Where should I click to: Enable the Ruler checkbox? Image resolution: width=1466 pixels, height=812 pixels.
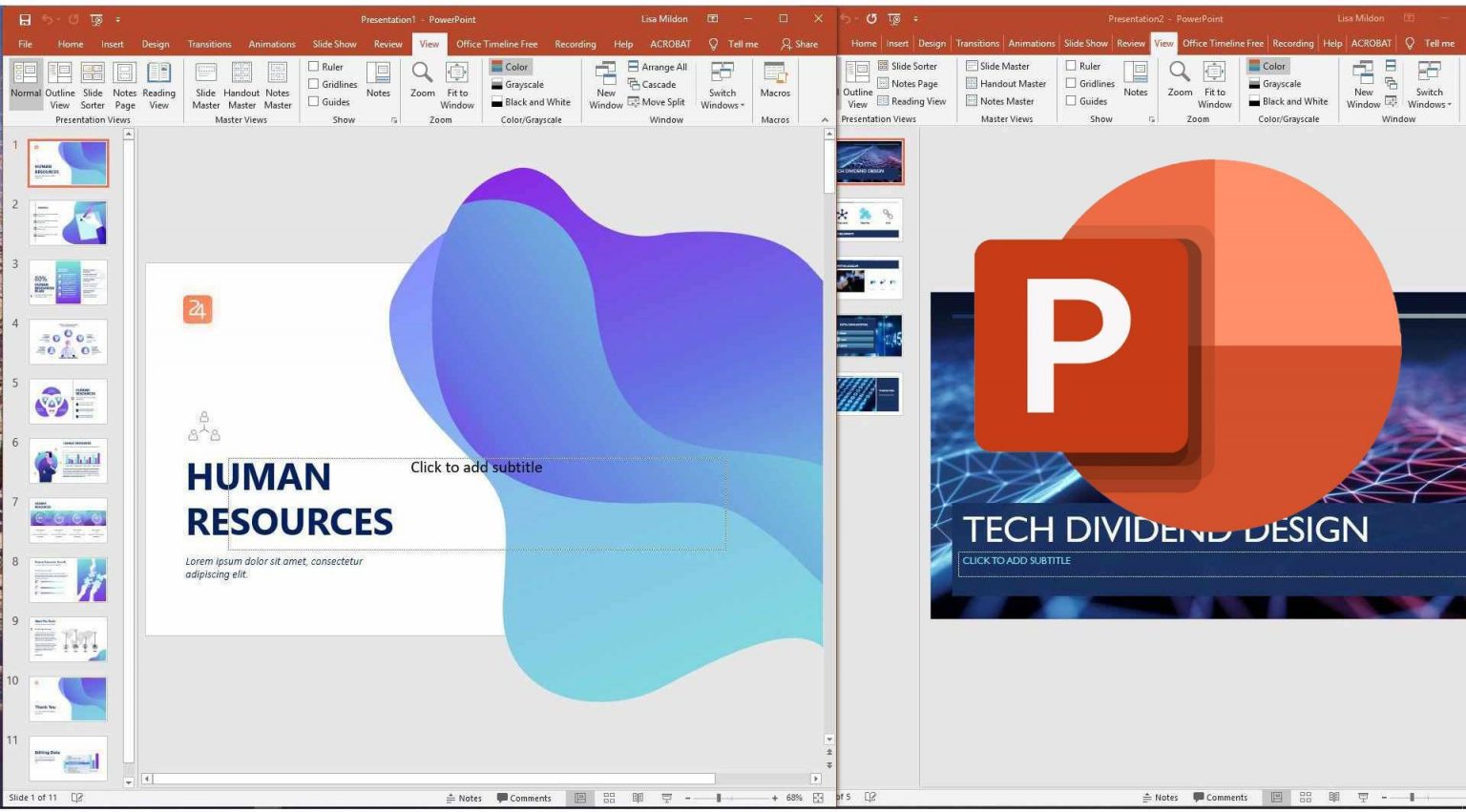click(x=314, y=66)
